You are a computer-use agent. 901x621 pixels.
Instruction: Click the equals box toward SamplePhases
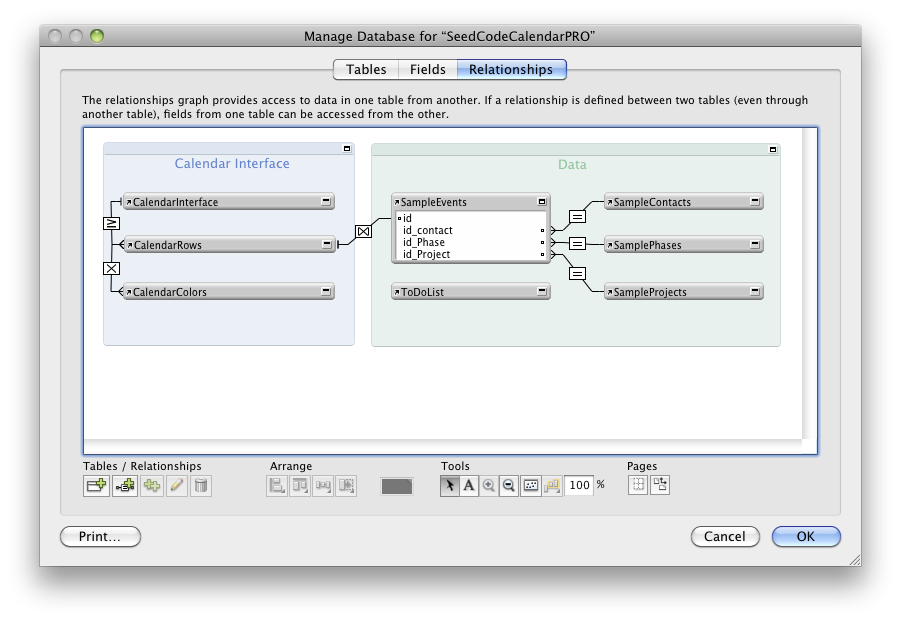click(x=577, y=244)
